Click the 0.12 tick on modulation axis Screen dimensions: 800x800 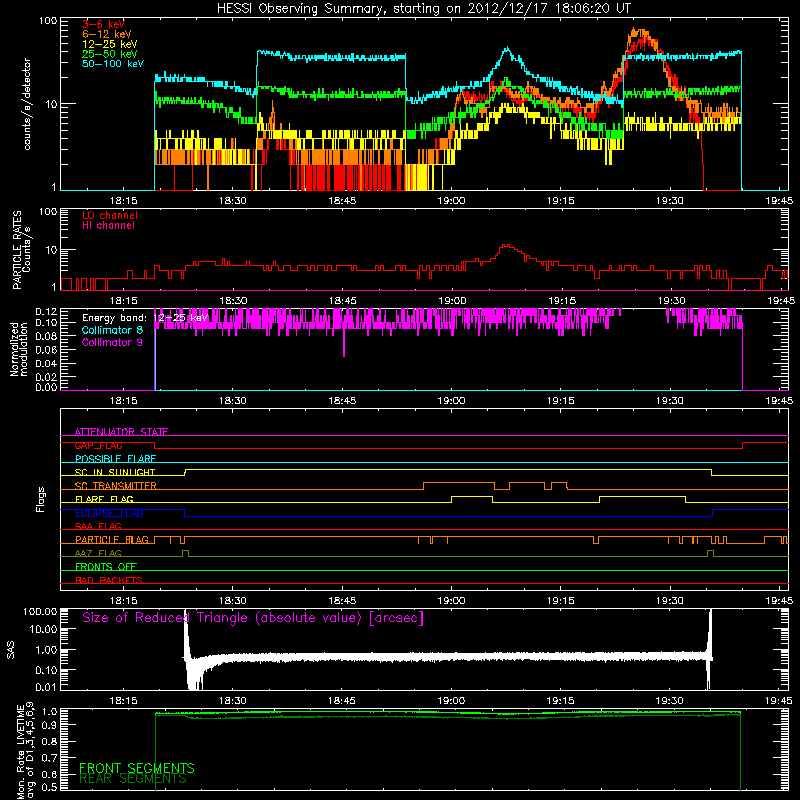tap(46, 312)
